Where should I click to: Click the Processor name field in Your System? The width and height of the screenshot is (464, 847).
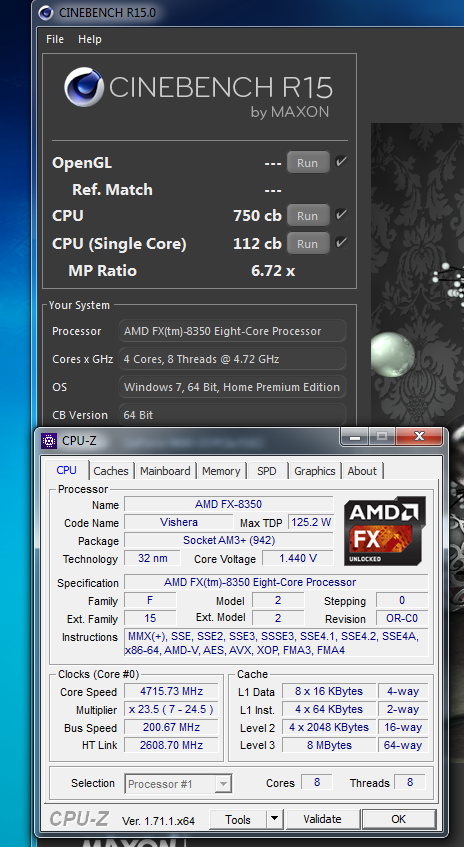point(232,331)
